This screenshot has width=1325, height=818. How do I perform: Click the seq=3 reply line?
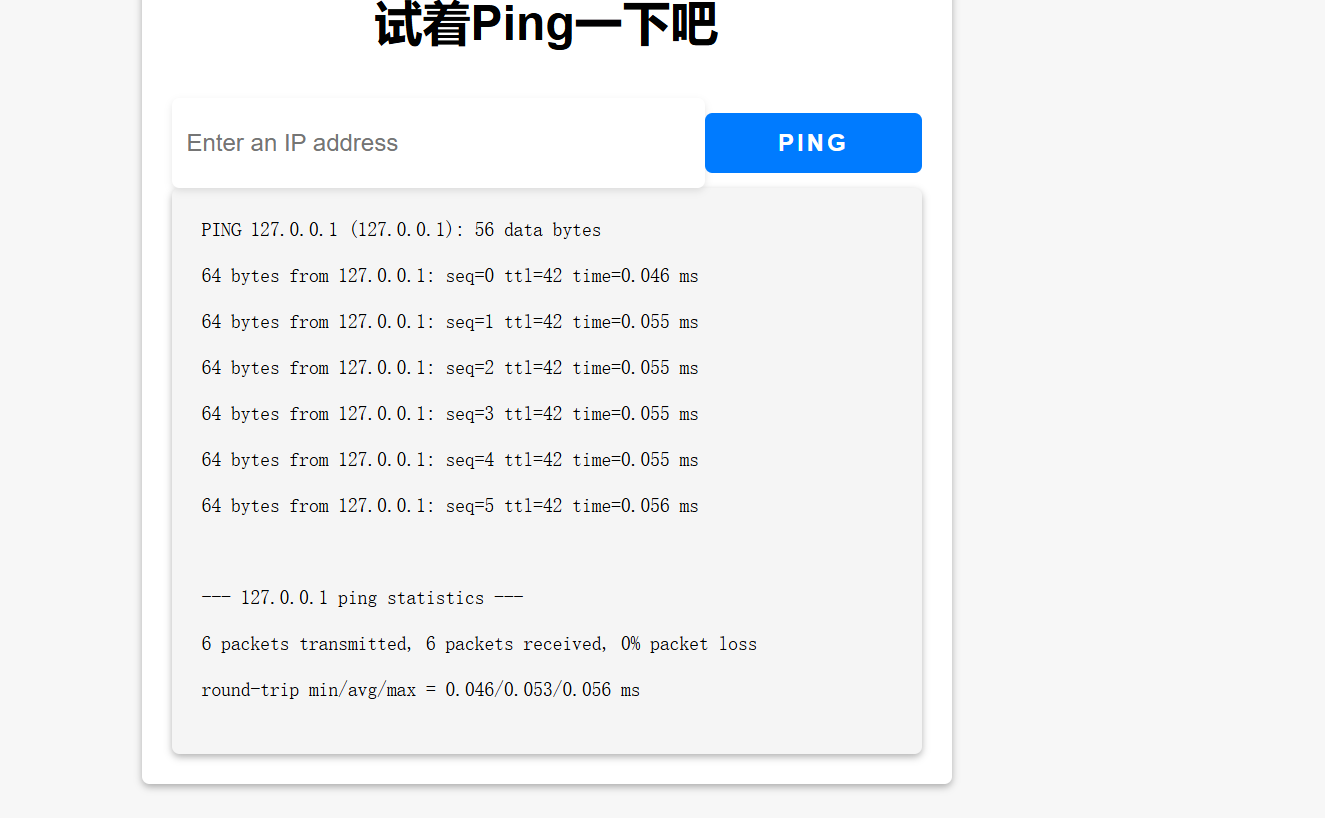pos(449,414)
